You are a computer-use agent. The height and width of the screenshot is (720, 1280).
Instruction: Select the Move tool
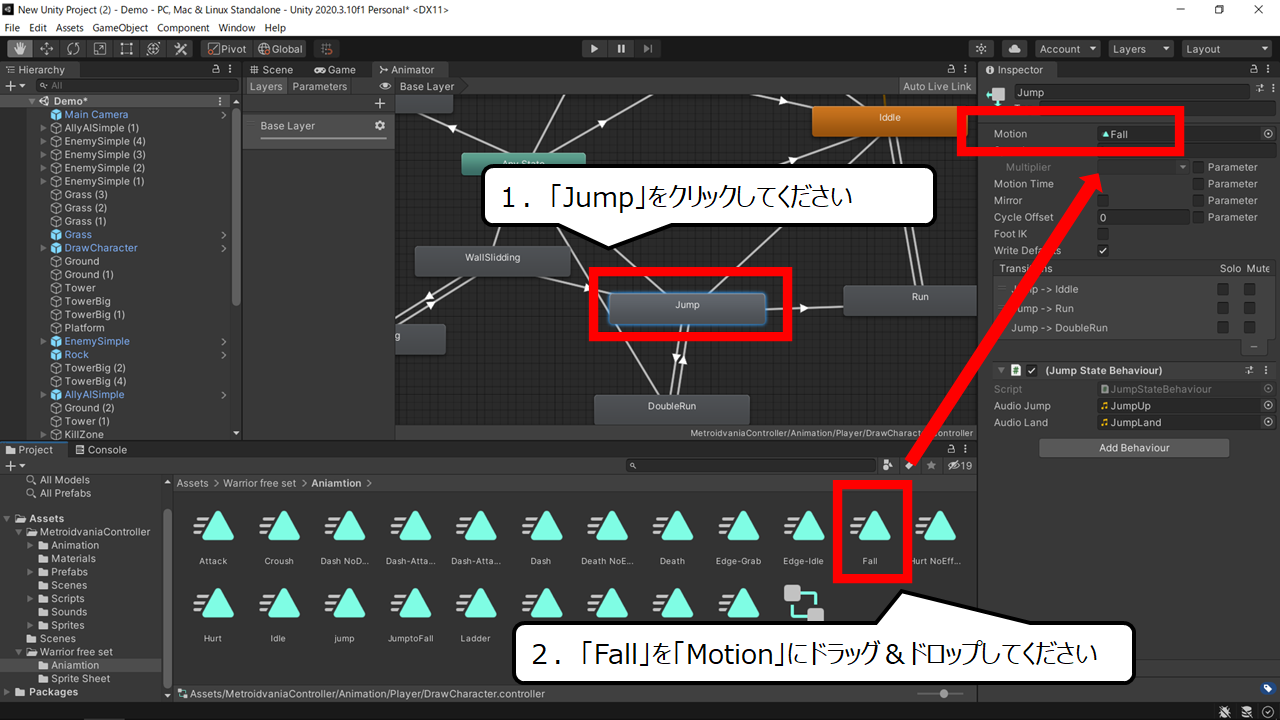coord(46,49)
